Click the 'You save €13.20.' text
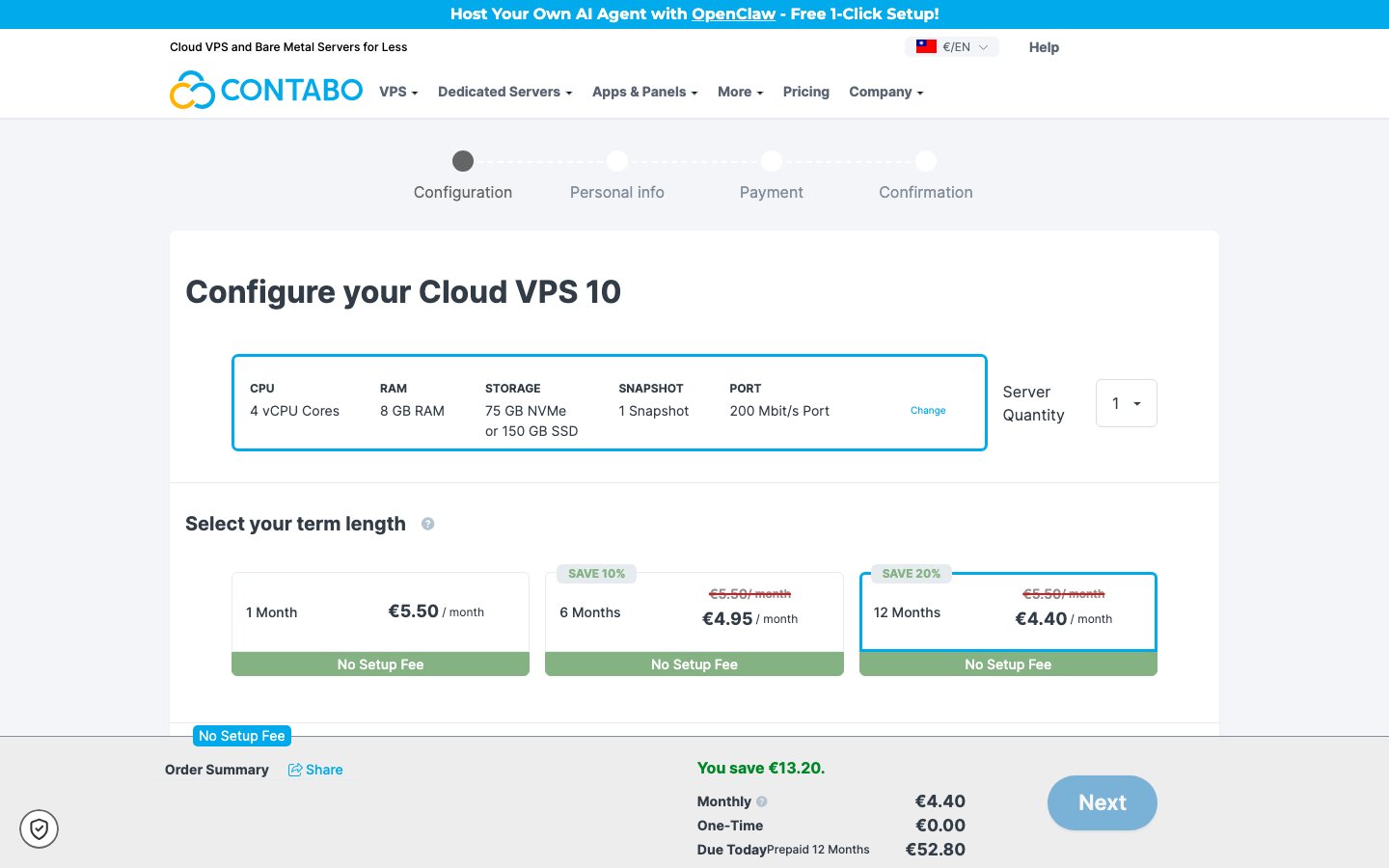Screen dimensions: 1389x868 click(x=761, y=769)
